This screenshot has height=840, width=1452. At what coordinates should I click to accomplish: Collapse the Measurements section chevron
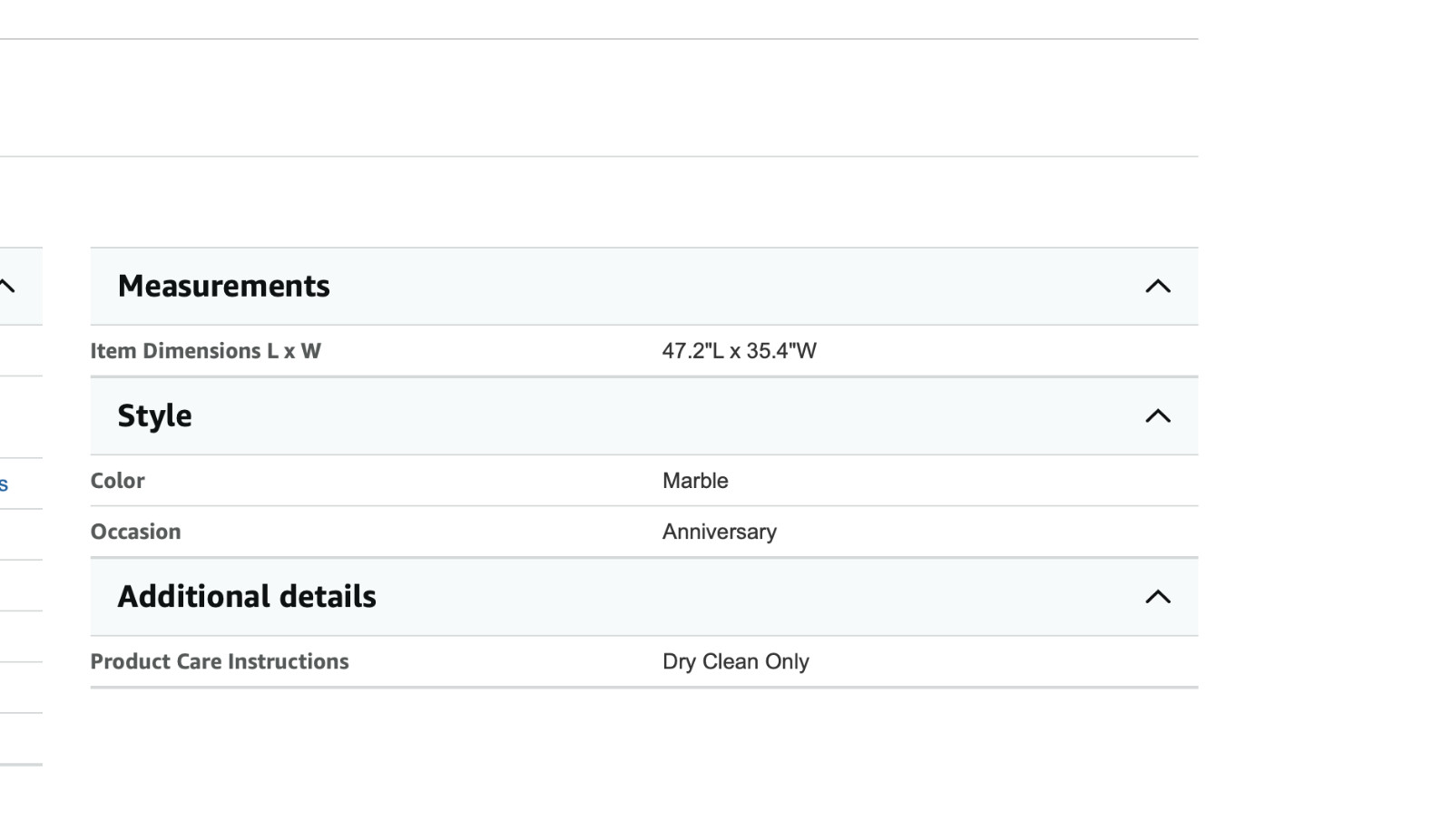(1158, 287)
